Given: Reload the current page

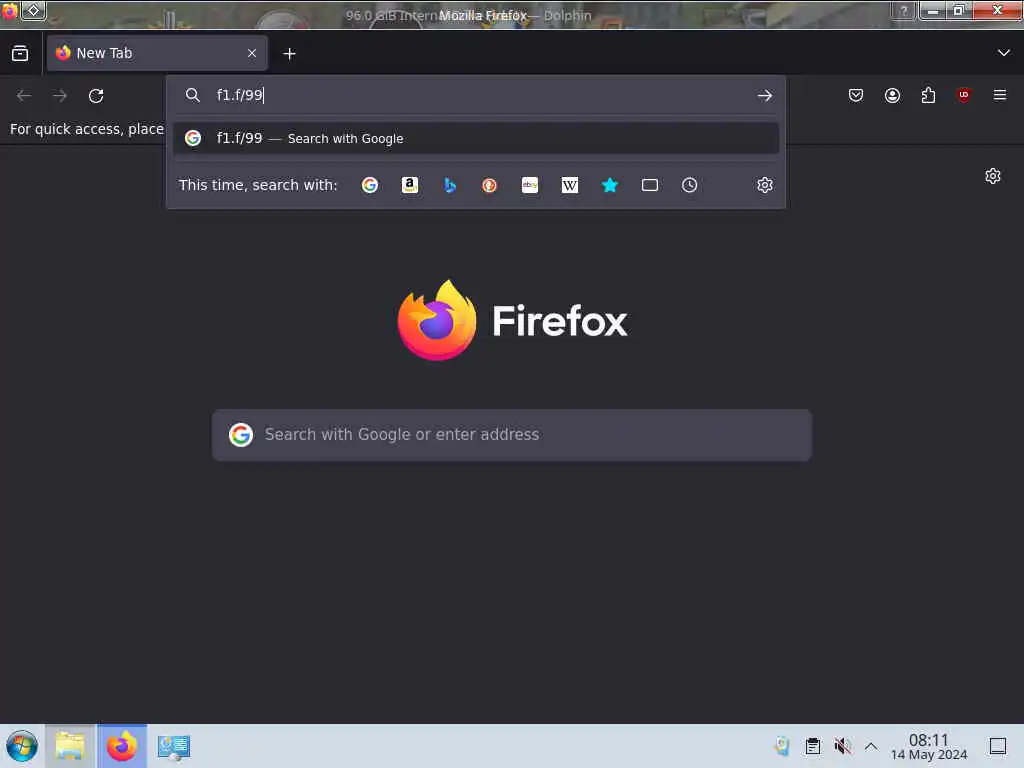Looking at the screenshot, I should pos(96,95).
